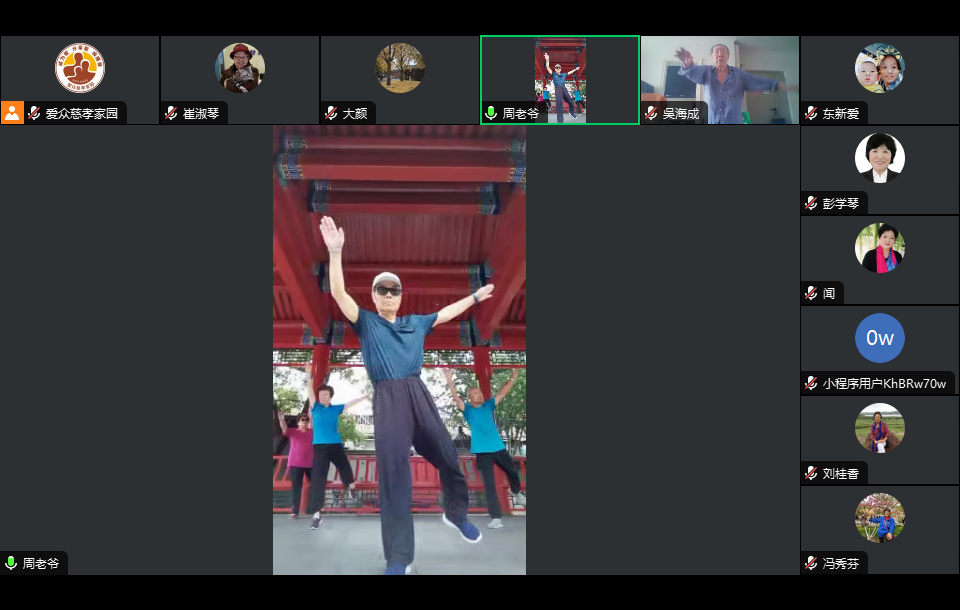Select the blue 0w avatar circle
The width and height of the screenshot is (960, 610).
(x=880, y=338)
